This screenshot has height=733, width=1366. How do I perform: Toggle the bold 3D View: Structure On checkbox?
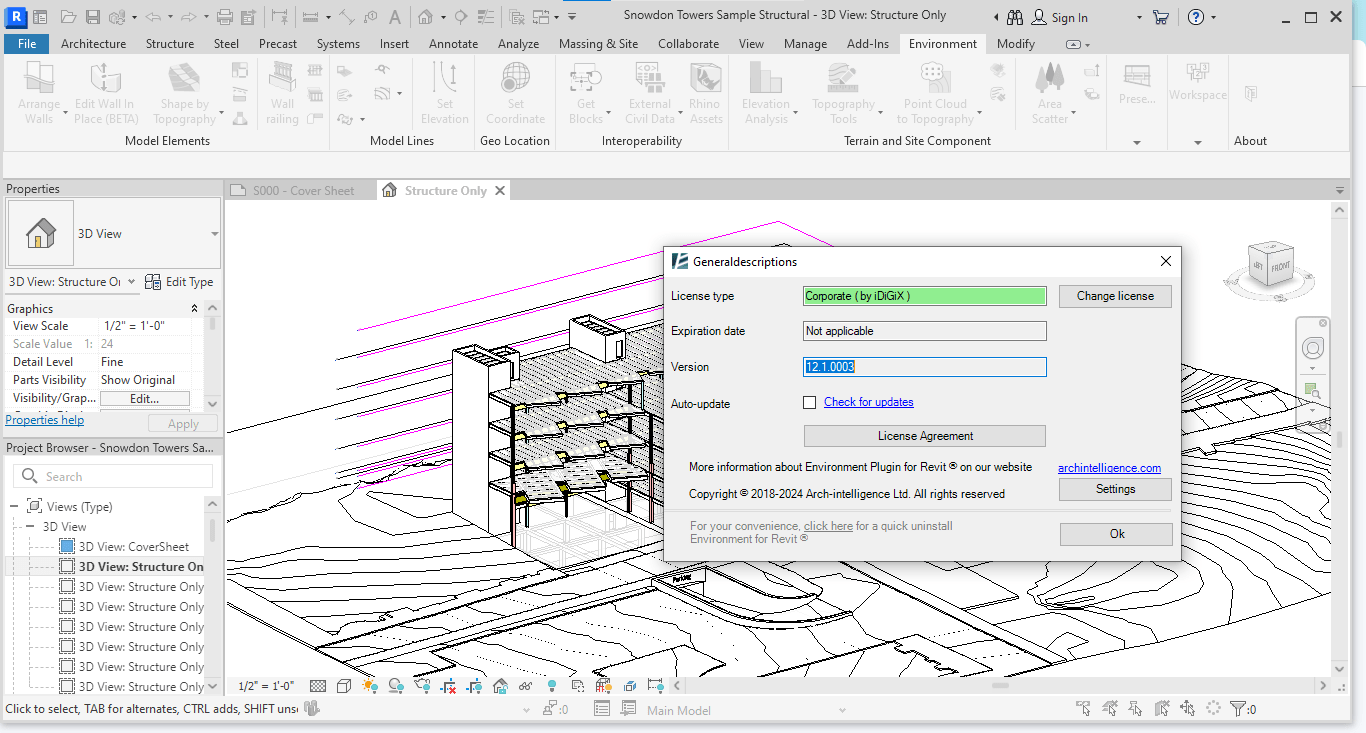click(67, 567)
